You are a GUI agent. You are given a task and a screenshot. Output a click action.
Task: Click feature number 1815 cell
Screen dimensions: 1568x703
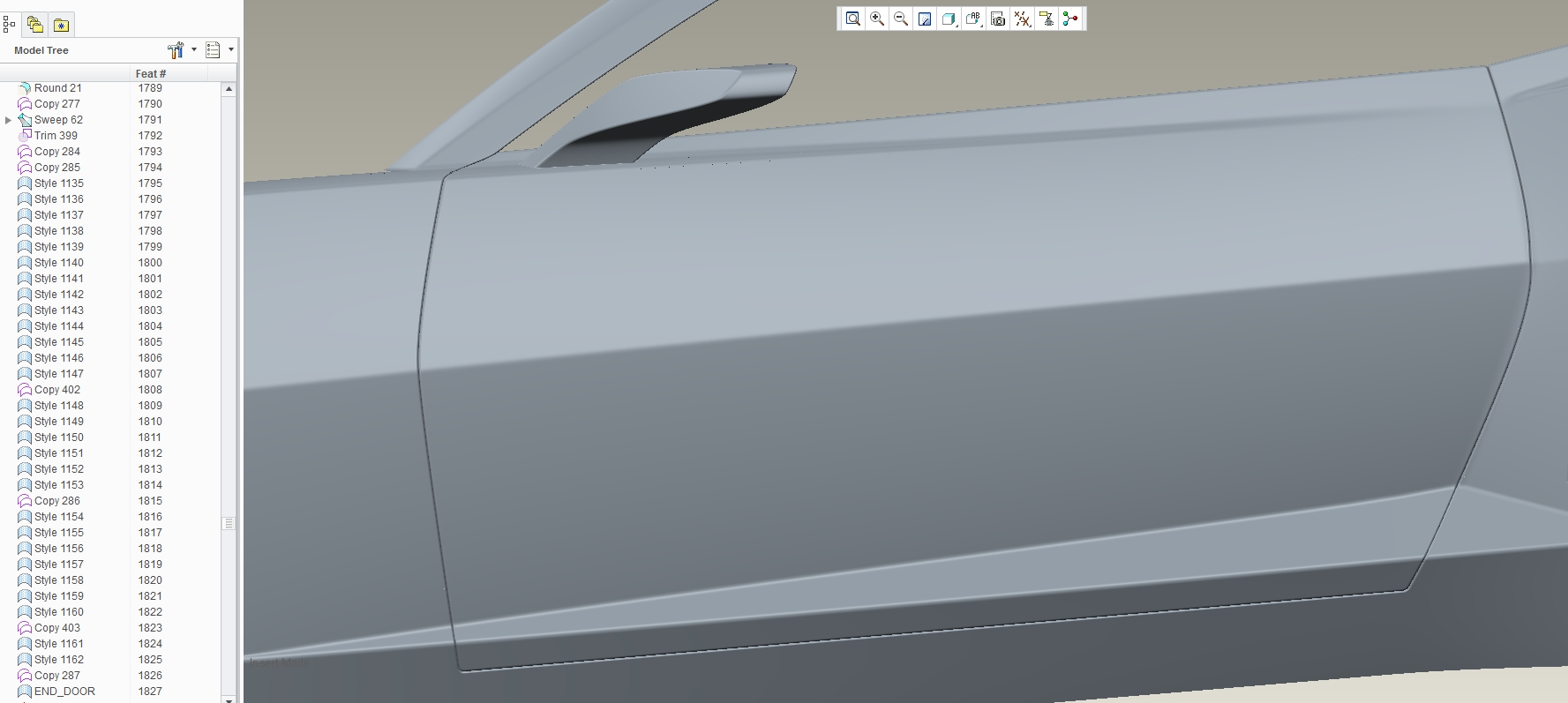pos(150,501)
